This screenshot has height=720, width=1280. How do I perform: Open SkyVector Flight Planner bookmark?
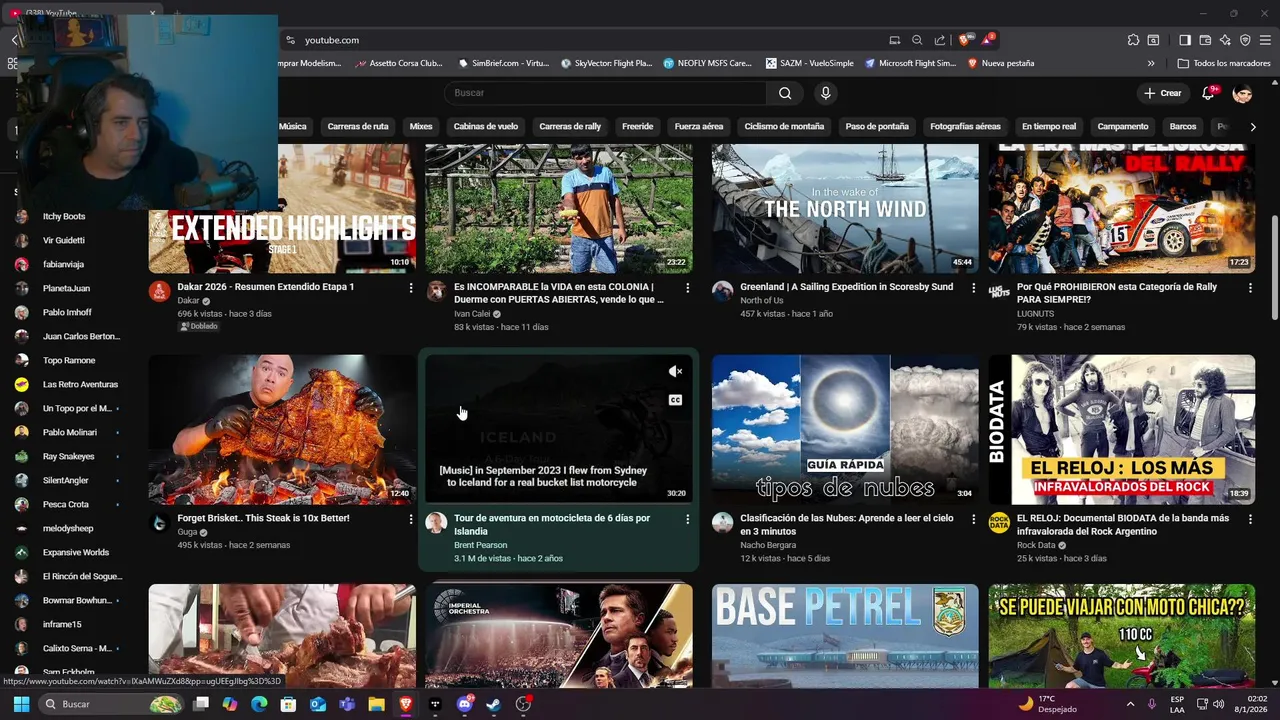point(606,63)
